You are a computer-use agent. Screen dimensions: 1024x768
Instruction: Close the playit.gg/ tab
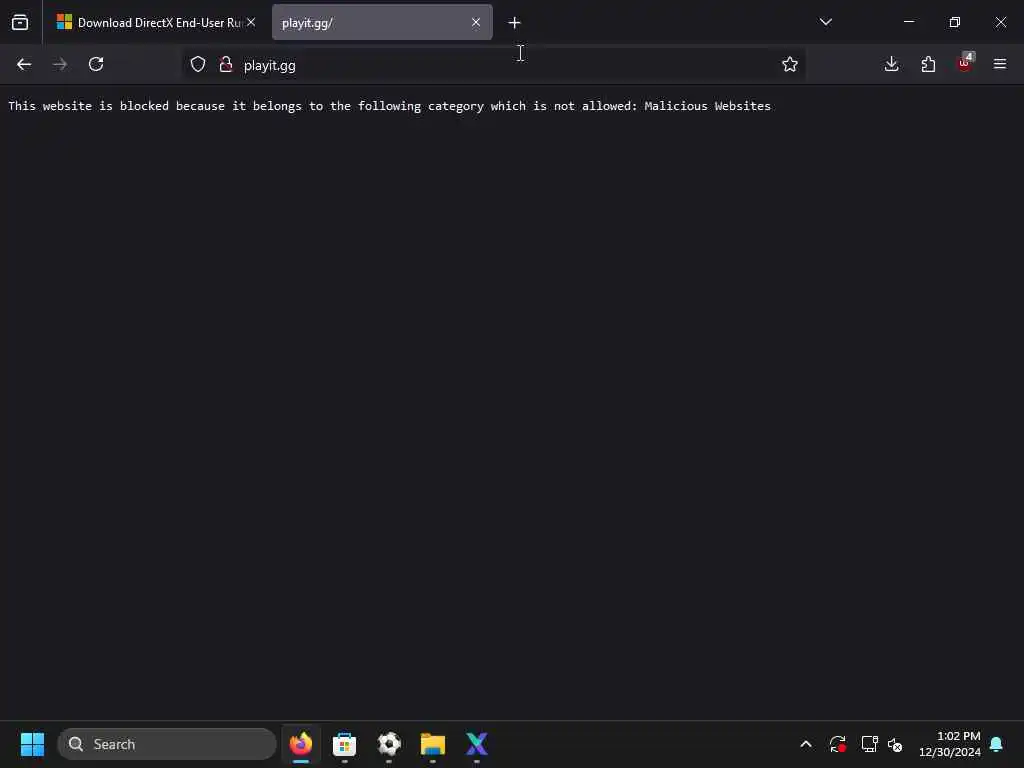pyautogui.click(x=476, y=22)
